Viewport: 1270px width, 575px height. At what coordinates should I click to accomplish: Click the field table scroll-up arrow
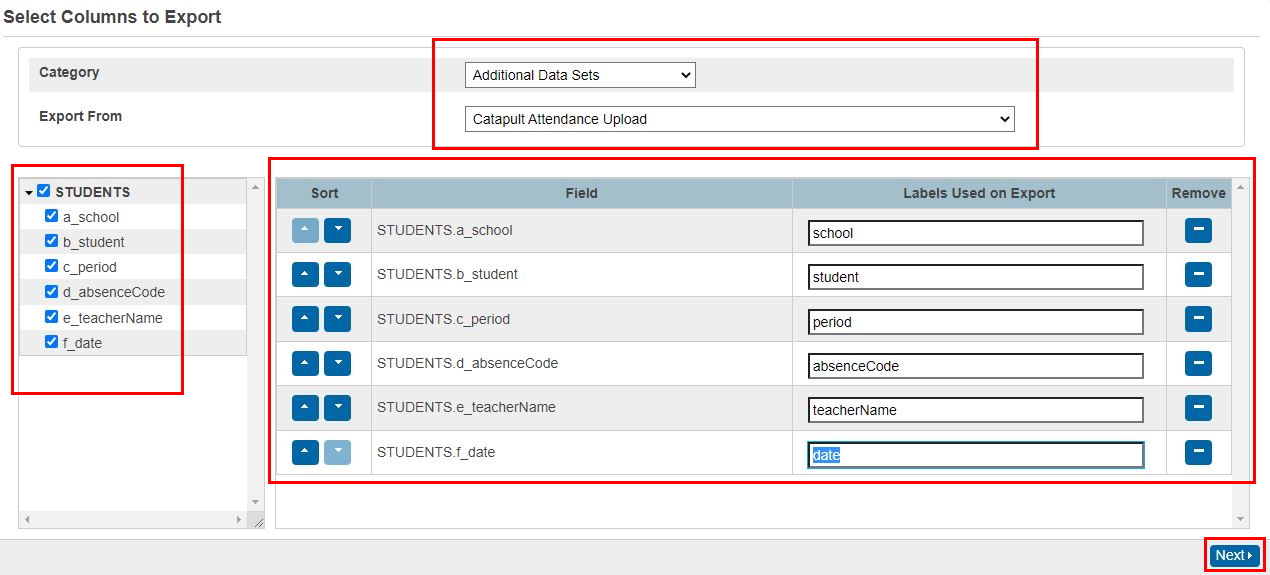coord(1242,187)
